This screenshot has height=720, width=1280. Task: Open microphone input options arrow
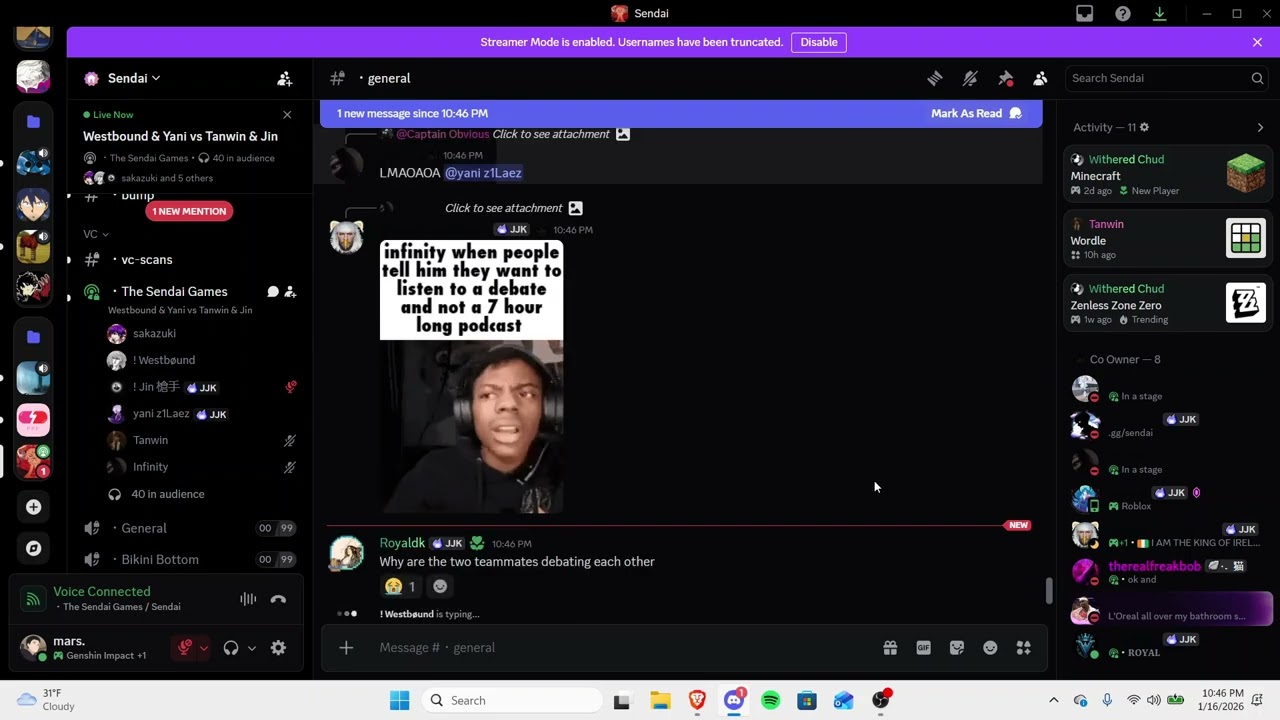(x=204, y=648)
